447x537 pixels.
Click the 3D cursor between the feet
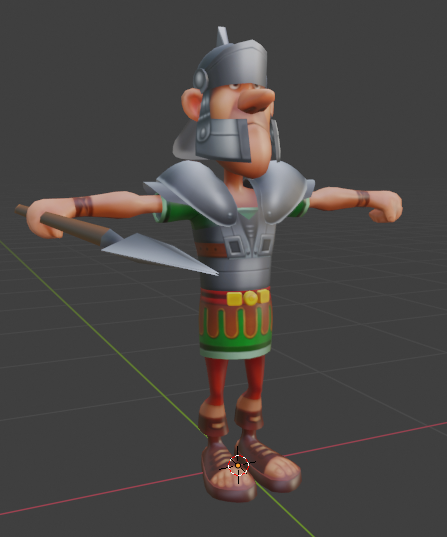[x=238, y=465]
